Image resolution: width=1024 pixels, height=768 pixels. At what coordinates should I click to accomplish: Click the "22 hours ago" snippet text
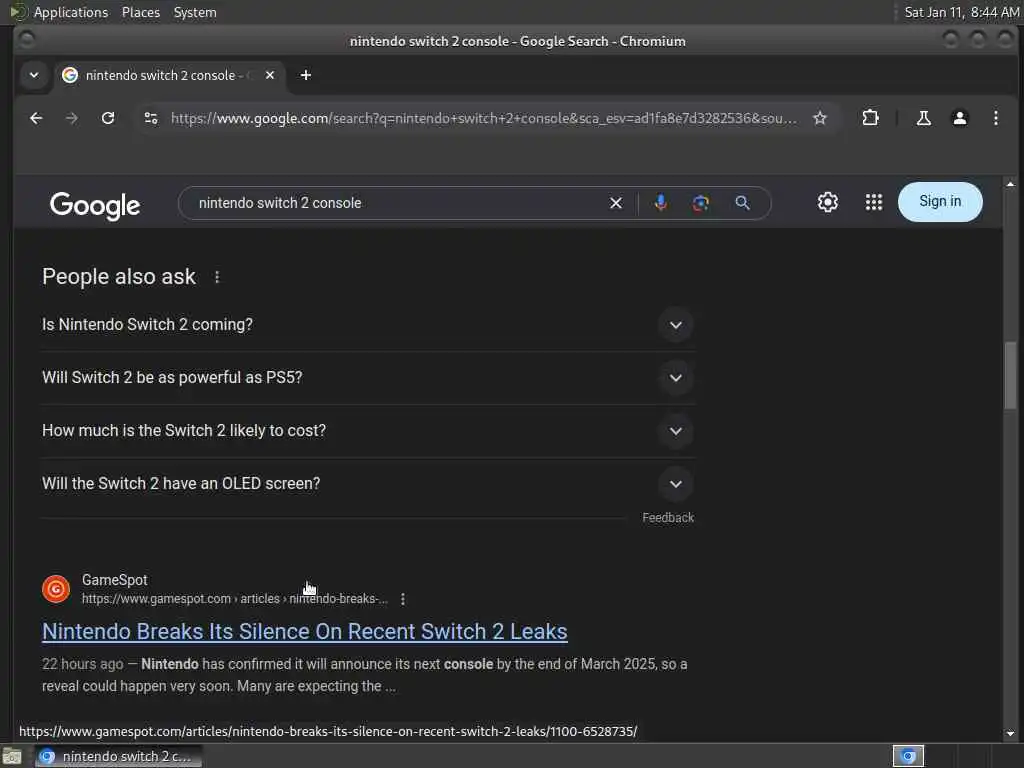click(x=82, y=664)
